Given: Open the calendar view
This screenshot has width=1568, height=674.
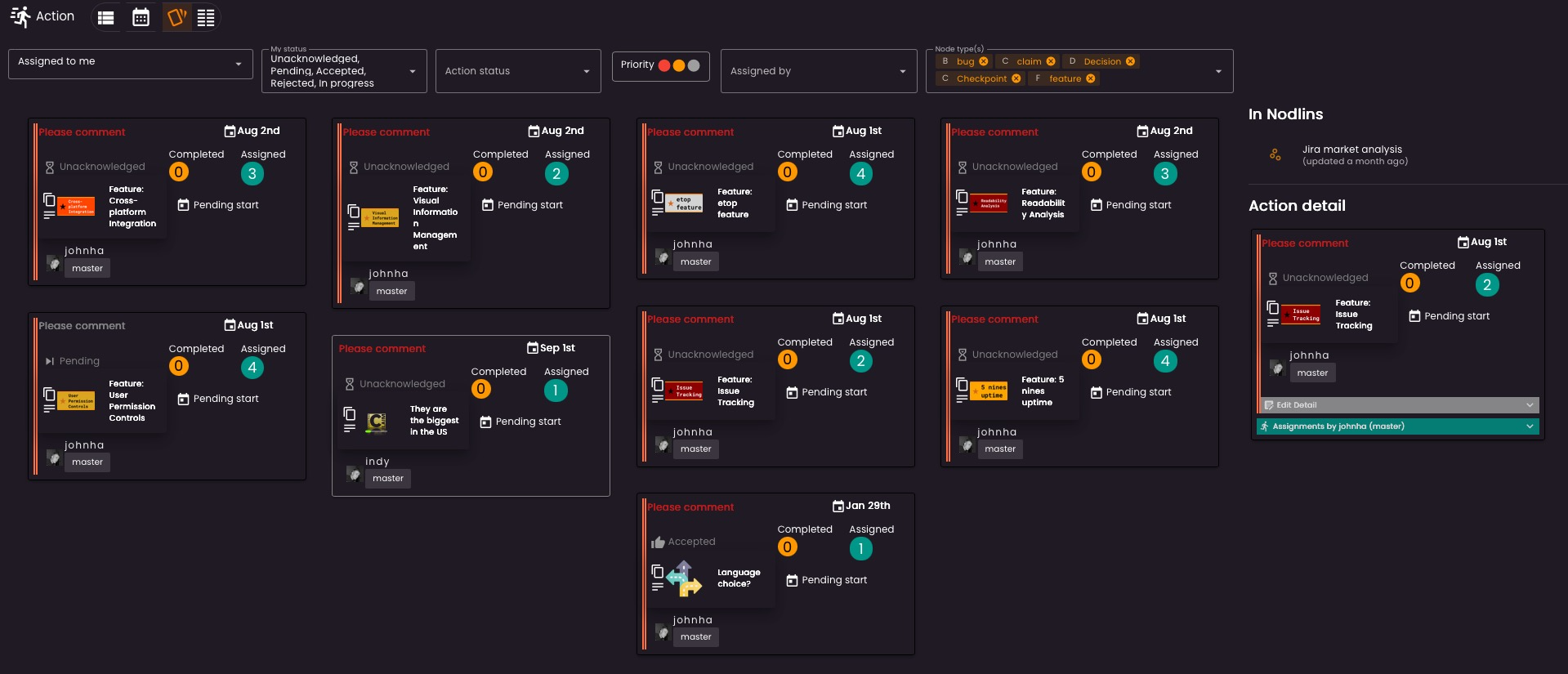Looking at the screenshot, I should tap(141, 17).
